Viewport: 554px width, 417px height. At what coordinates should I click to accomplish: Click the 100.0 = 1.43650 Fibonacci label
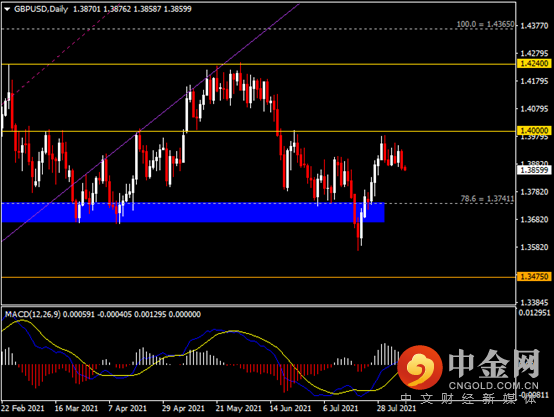click(485, 24)
